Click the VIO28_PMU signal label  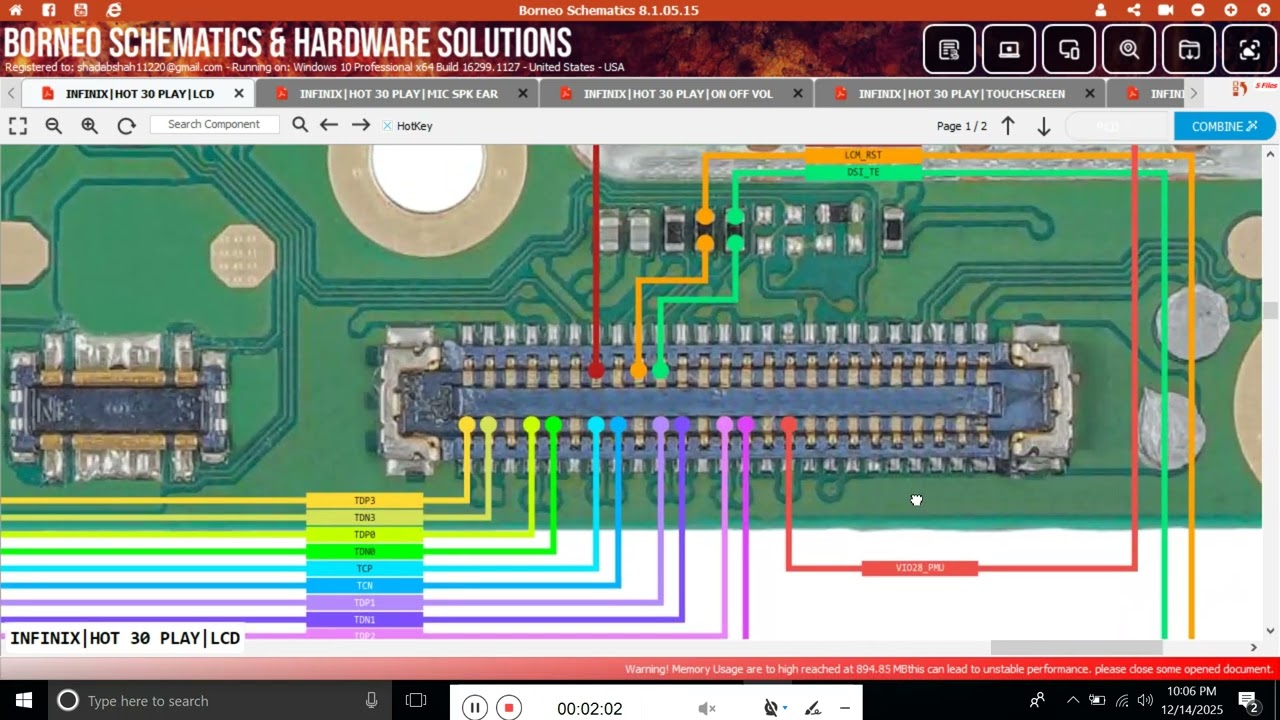click(920, 568)
